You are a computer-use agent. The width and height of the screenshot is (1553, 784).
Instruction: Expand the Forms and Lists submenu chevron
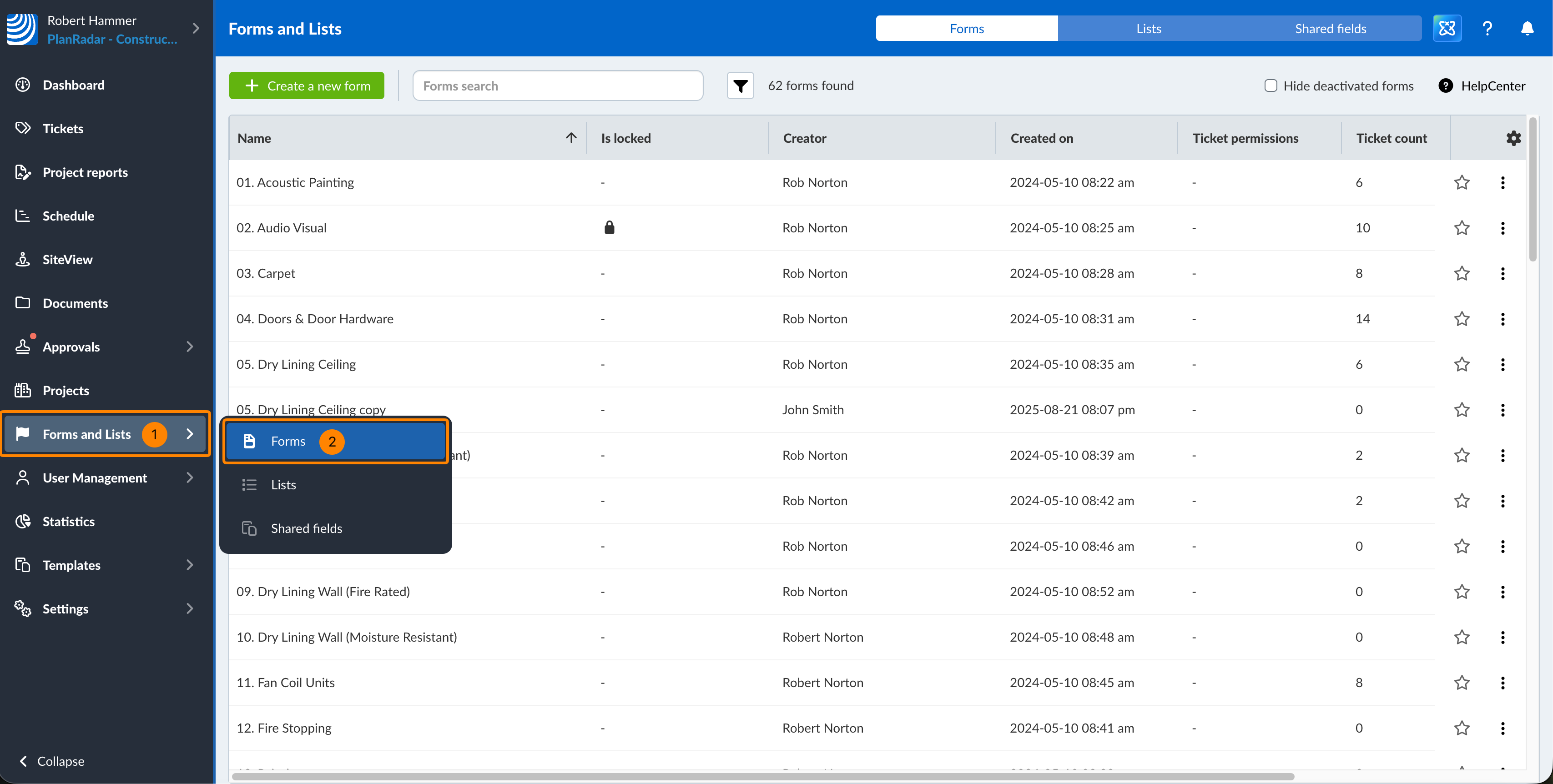(190, 434)
